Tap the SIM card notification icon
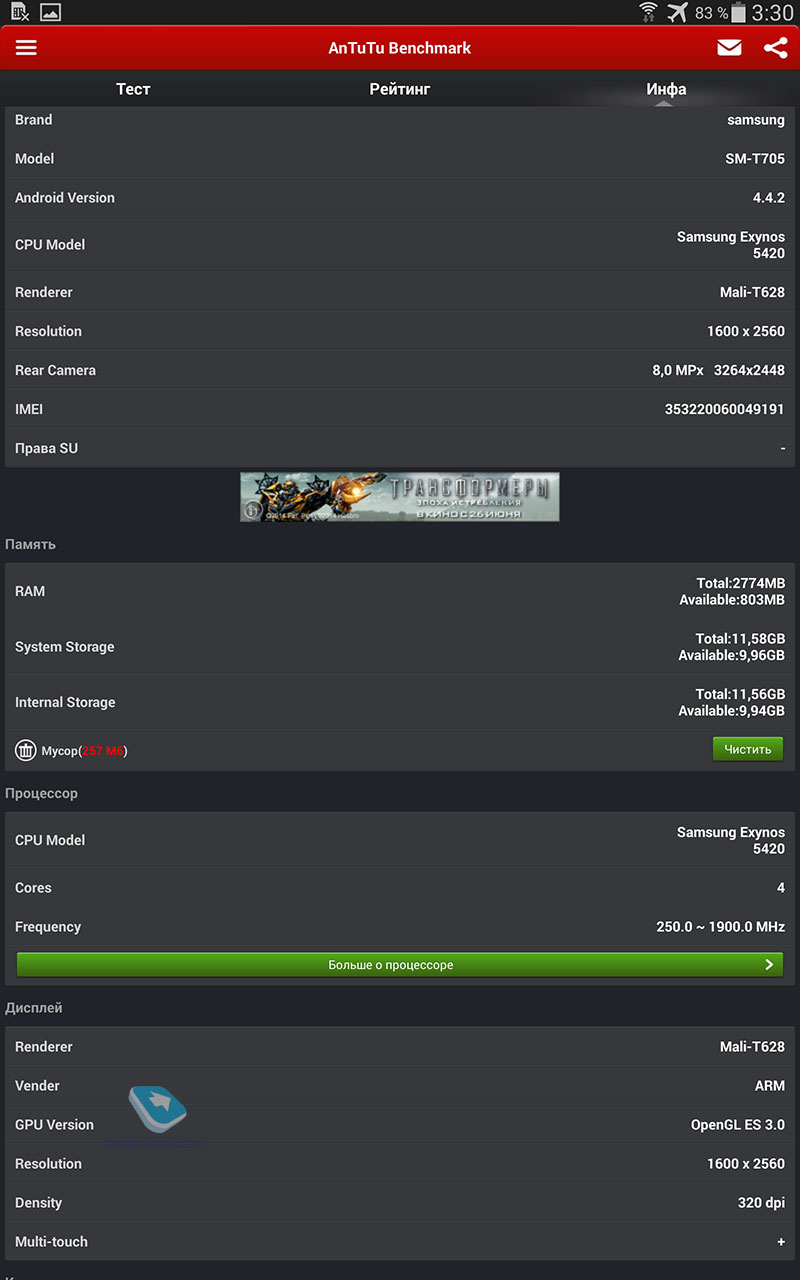The height and width of the screenshot is (1280, 800). point(20,12)
